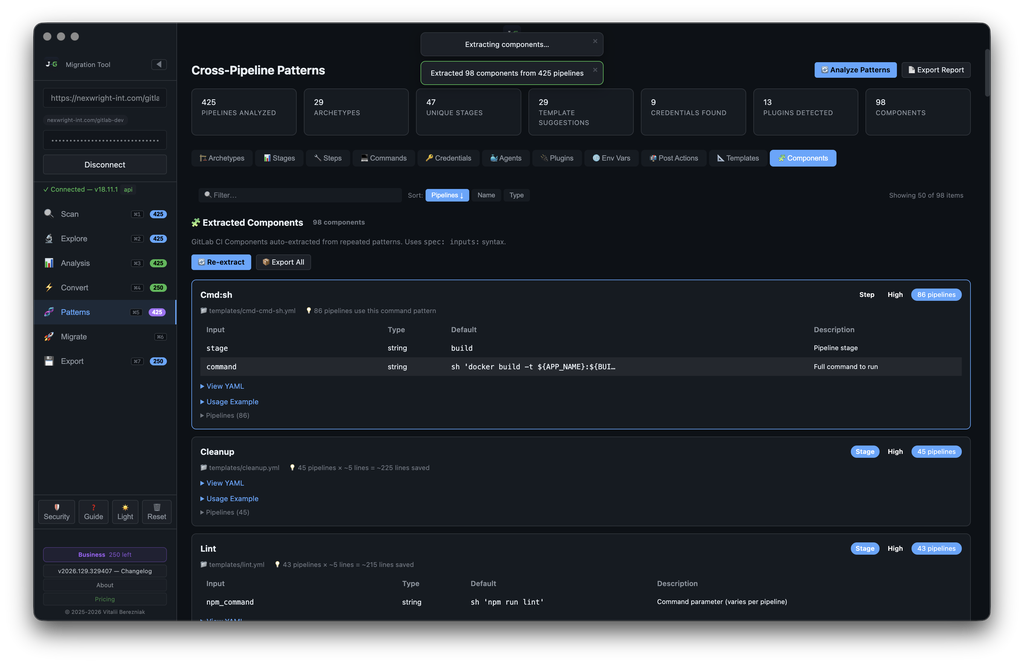
Task: Open the Guide question mark button
Action: [93, 511]
